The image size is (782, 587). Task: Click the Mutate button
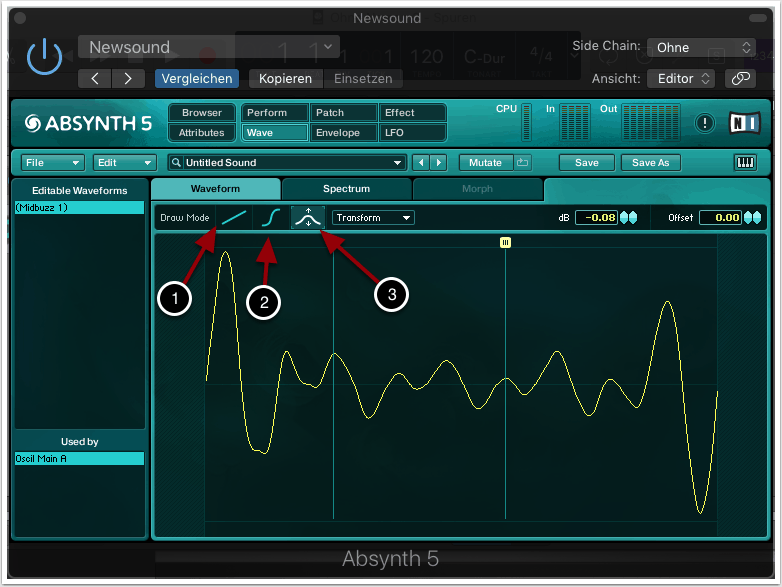coord(485,162)
